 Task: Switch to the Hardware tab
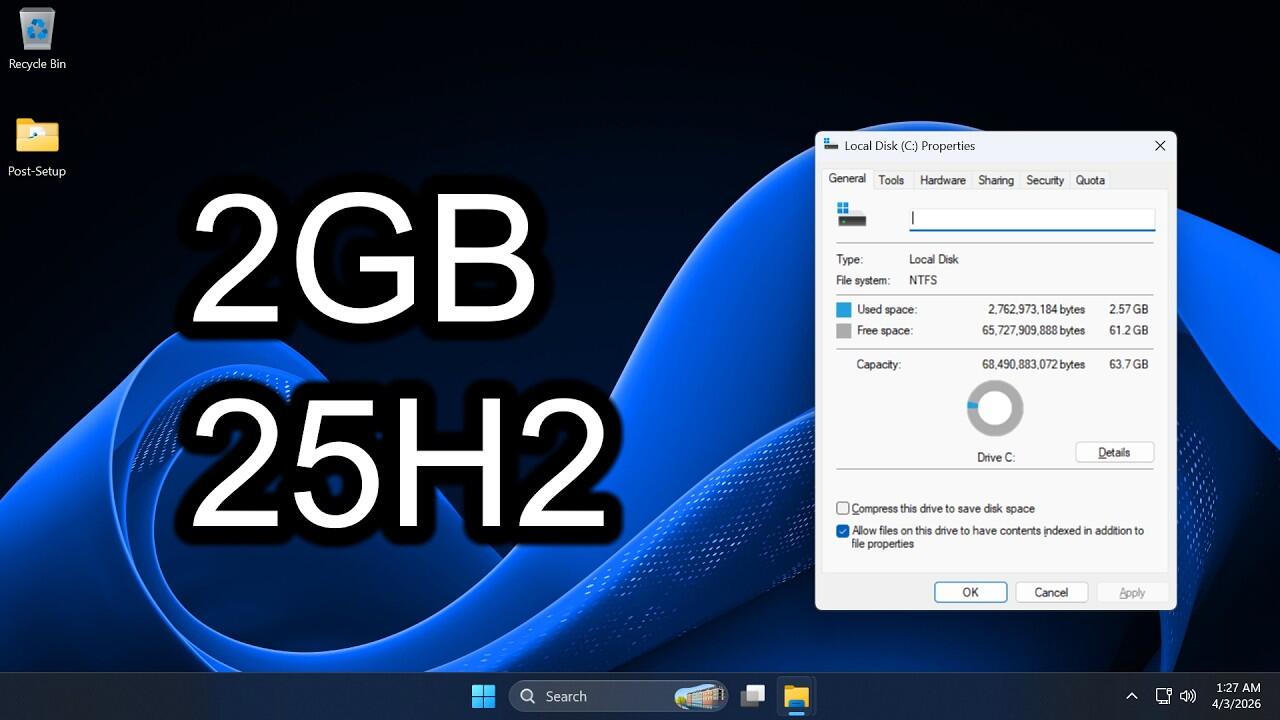(942, 180)
